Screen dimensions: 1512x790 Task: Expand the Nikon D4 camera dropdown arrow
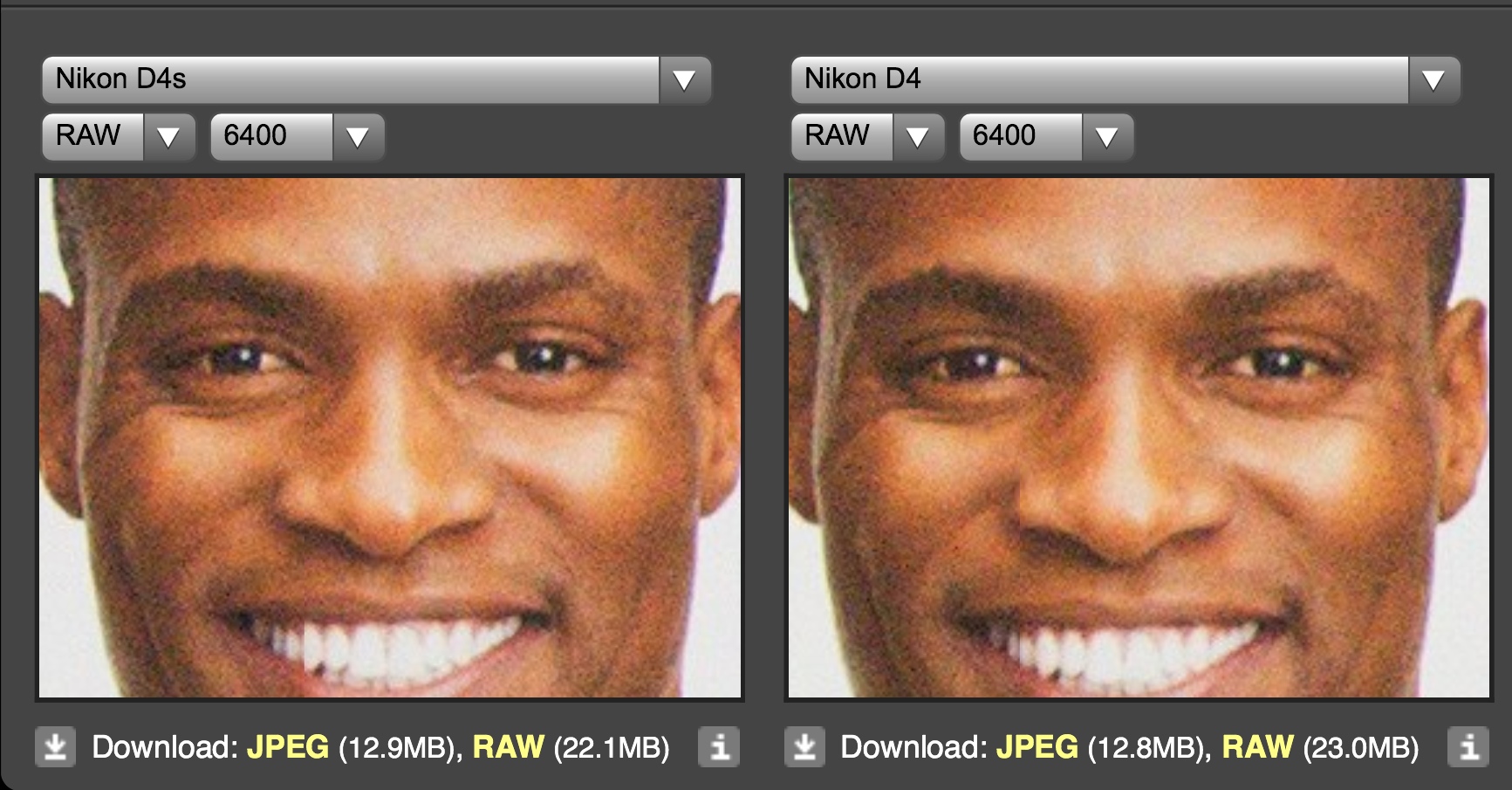(1433, 80)
